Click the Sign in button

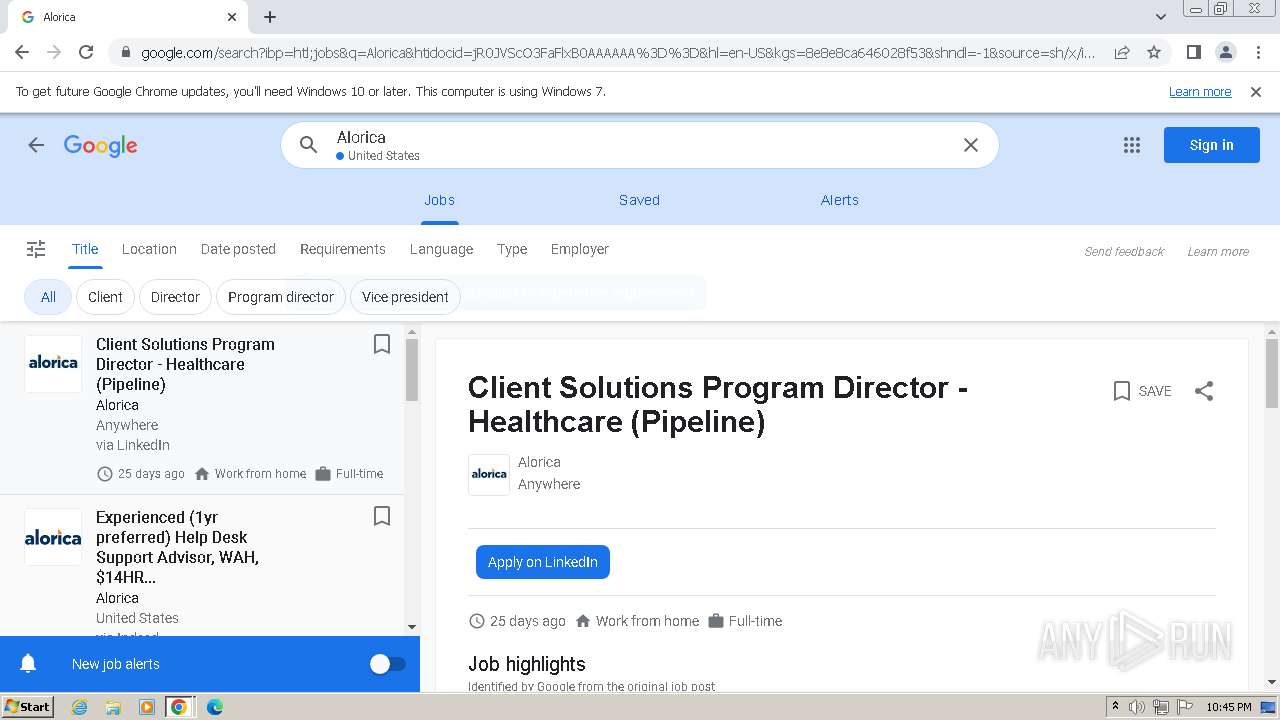click(x=1211, y=145)
